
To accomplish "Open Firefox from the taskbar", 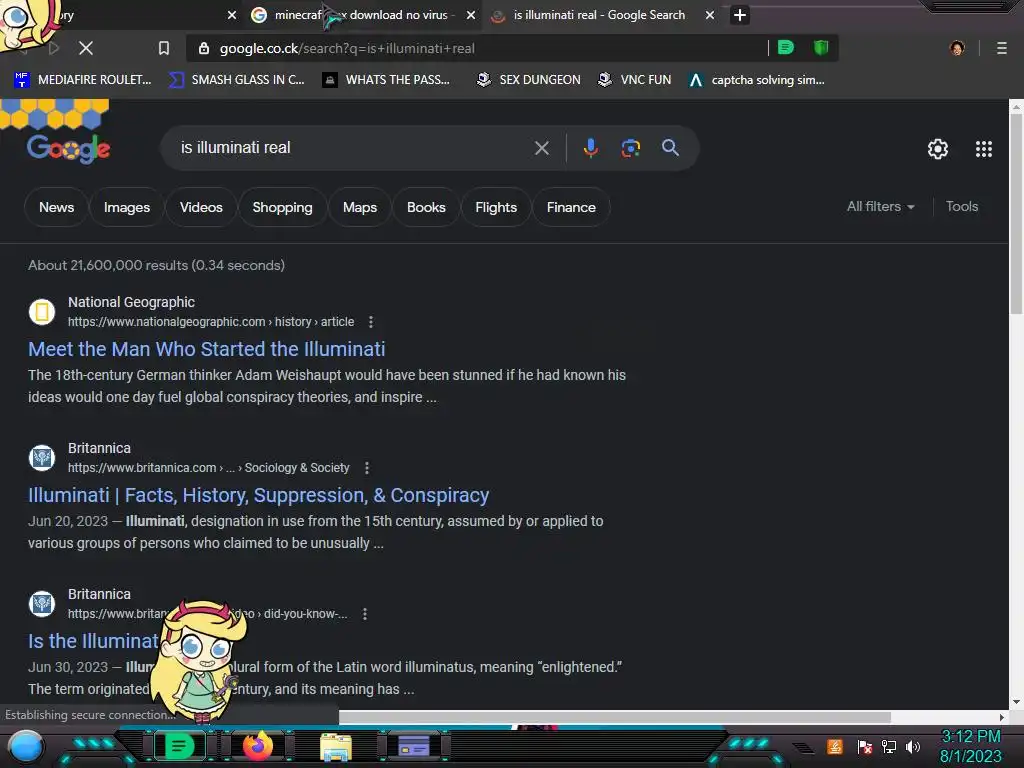I will pyautogui.click(x=257, y=746).
